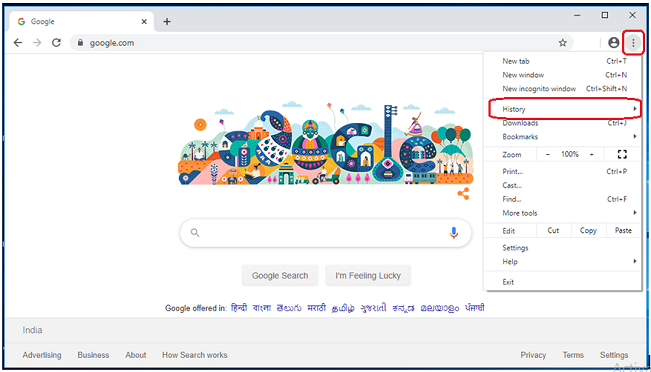Screen dimensions: 651x372
Task: Switch language to ਪੰਜਾਬੀ
Action: tap(474, 308)
